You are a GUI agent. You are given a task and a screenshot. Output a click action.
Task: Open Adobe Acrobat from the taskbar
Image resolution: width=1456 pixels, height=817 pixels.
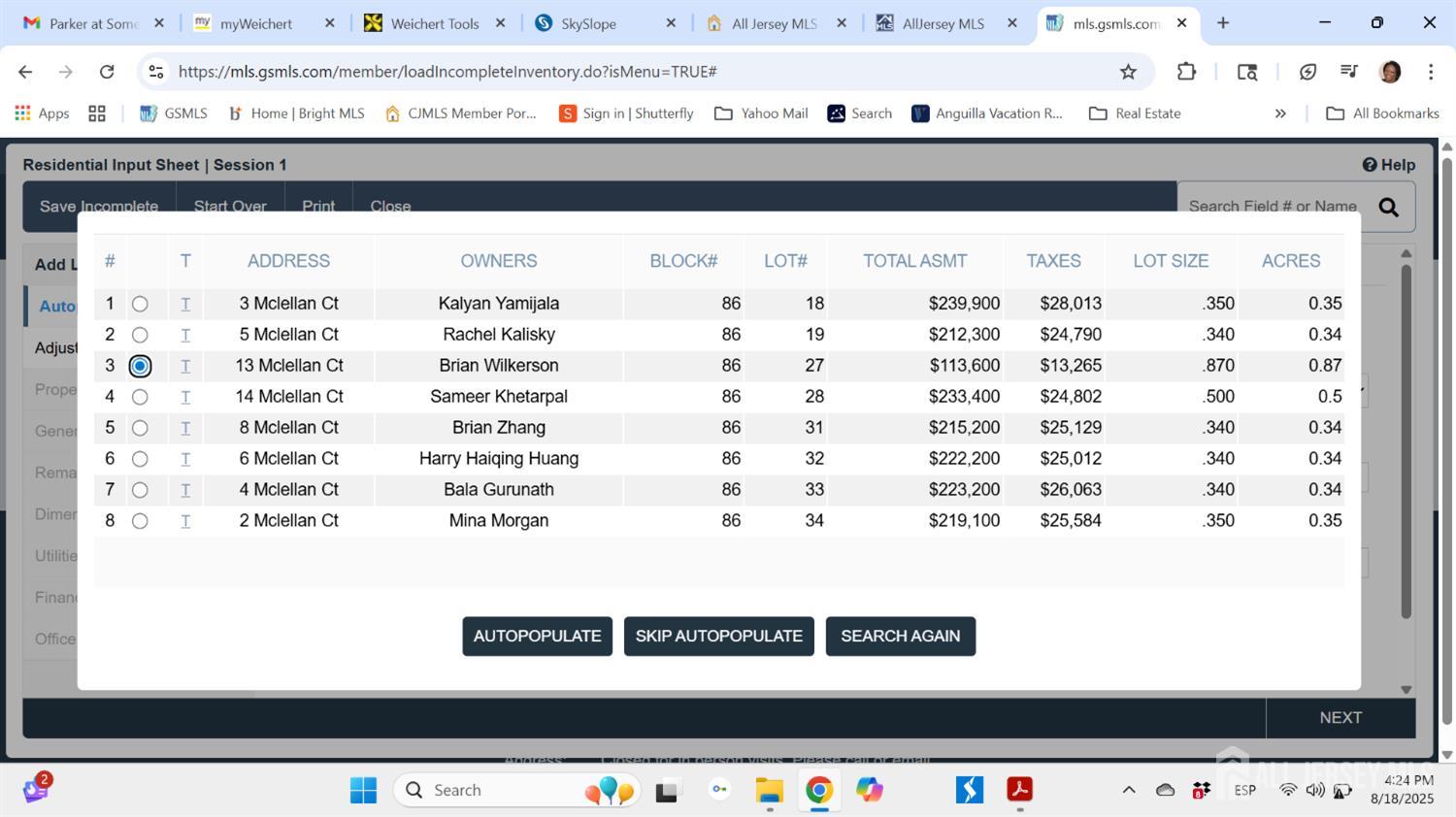[1019, 790]
